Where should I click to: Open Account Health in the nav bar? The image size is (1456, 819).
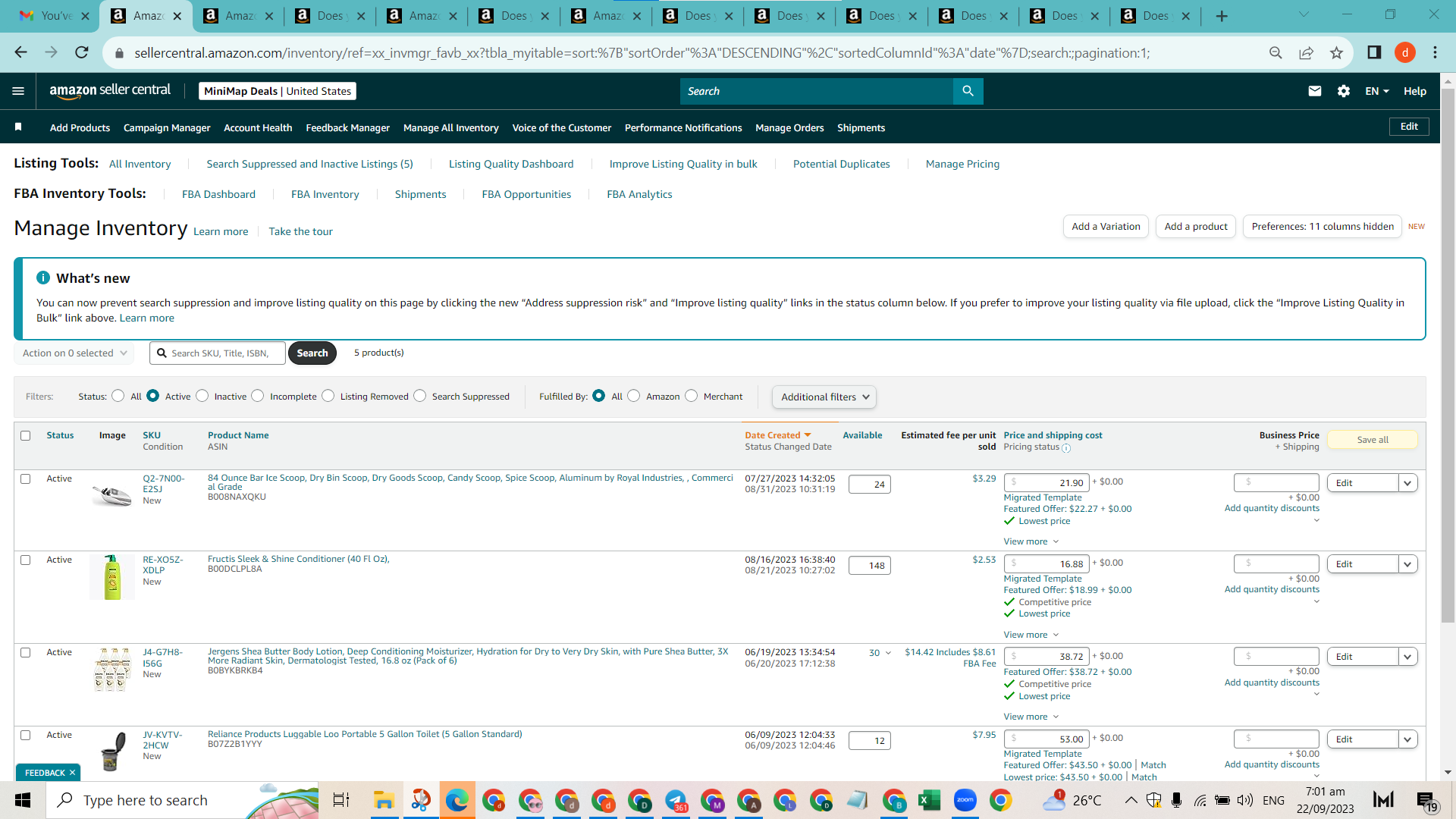[x=258, y=127]
